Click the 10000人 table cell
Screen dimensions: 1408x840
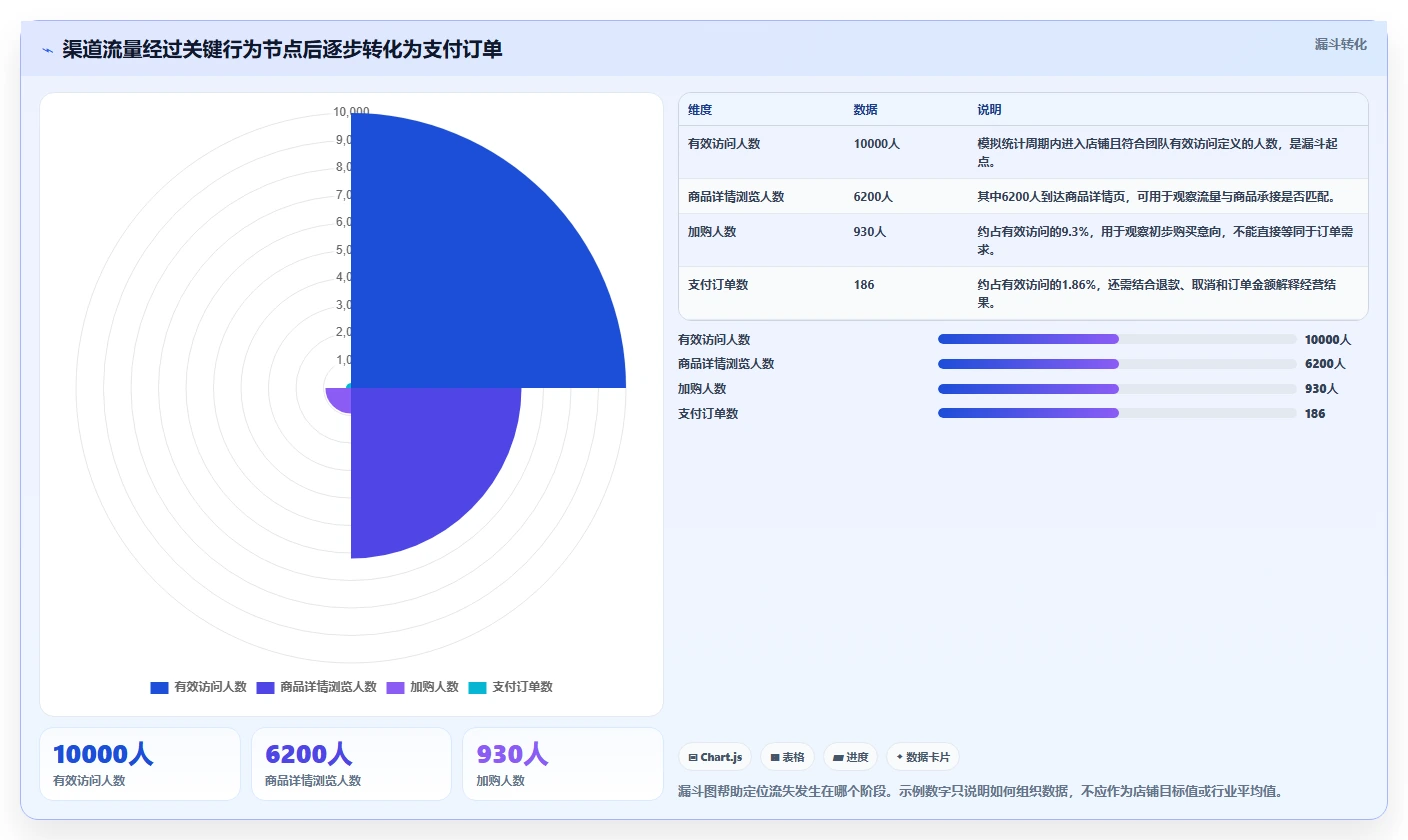coord(877,144)
